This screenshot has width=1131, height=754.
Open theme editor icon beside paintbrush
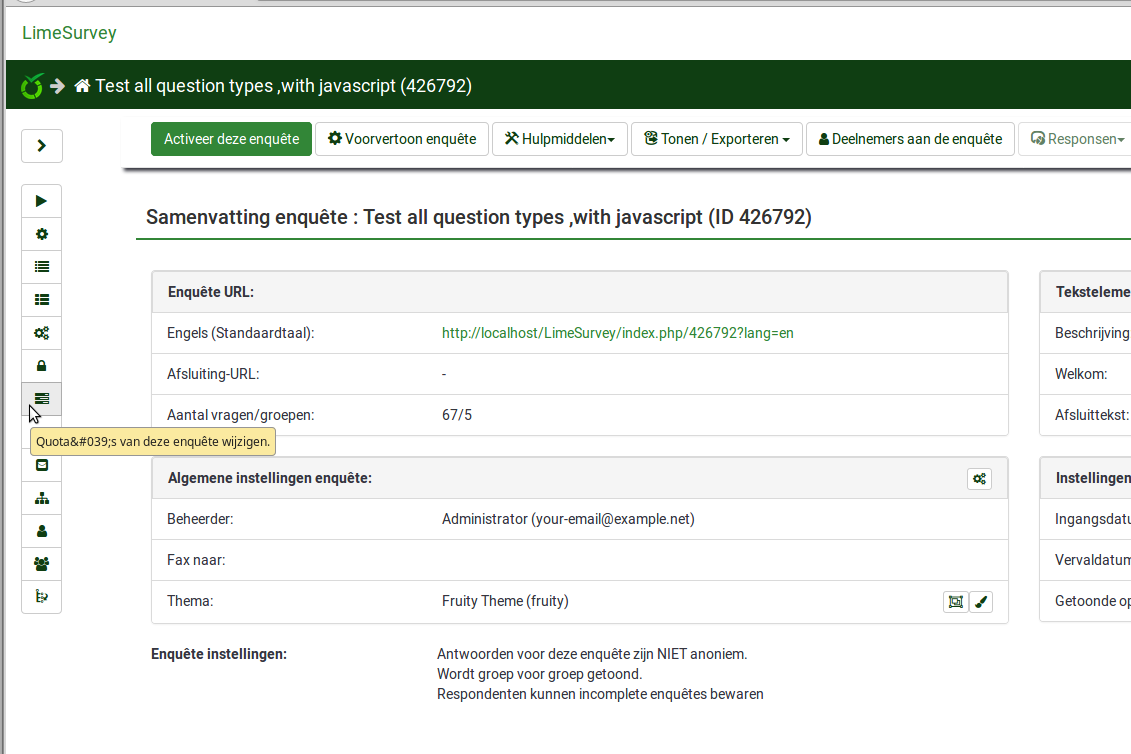coord(955,601)
